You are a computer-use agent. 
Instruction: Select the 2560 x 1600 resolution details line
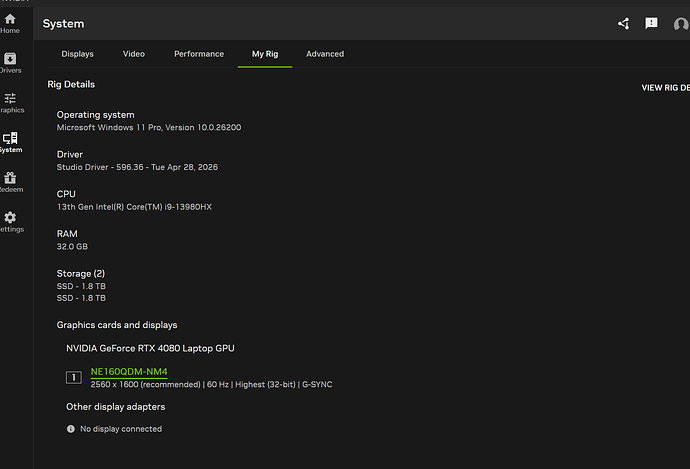[211, 385]
